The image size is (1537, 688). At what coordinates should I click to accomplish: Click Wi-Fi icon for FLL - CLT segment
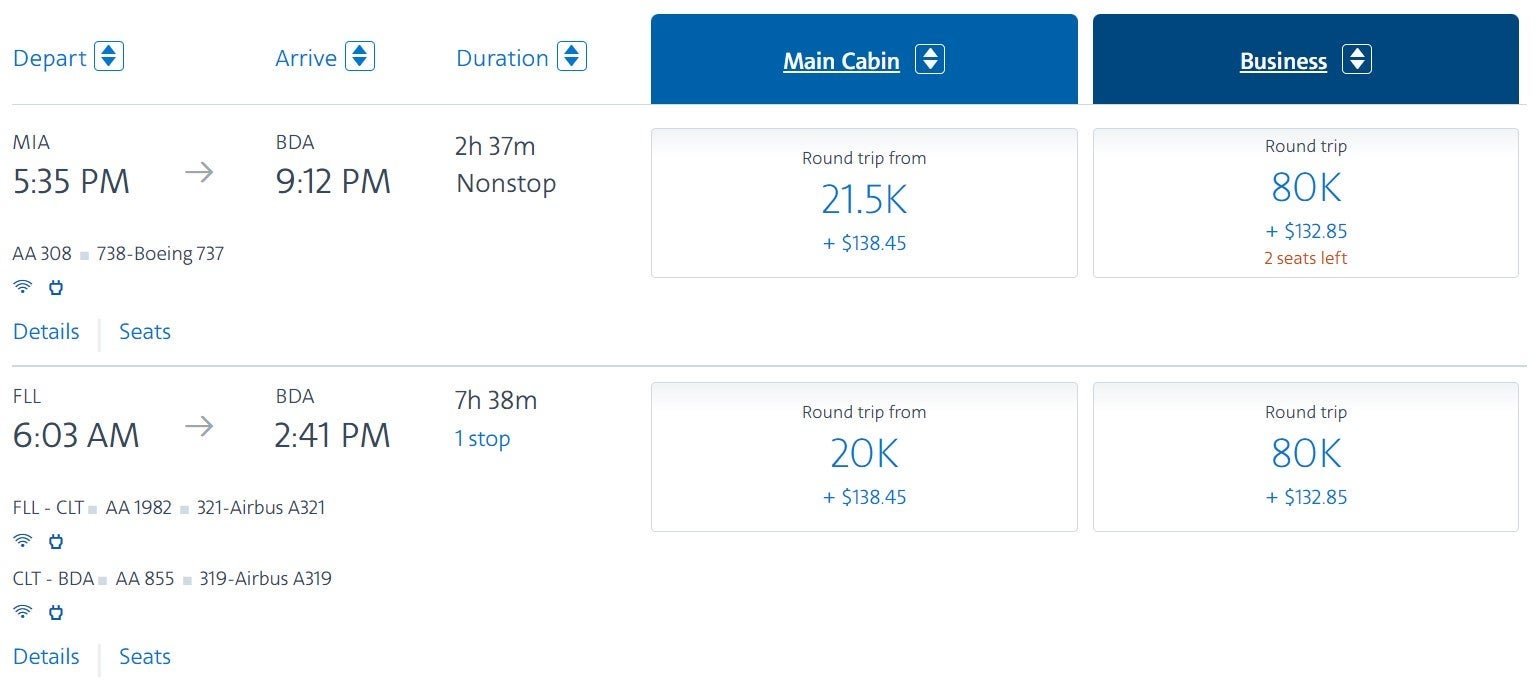22,541
